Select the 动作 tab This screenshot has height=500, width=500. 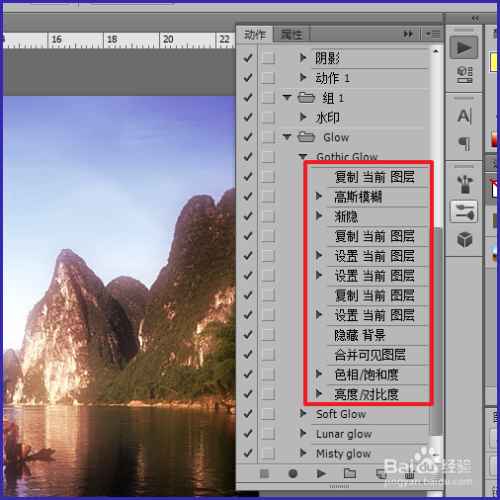pyautogui.click(x=255, y=34)
